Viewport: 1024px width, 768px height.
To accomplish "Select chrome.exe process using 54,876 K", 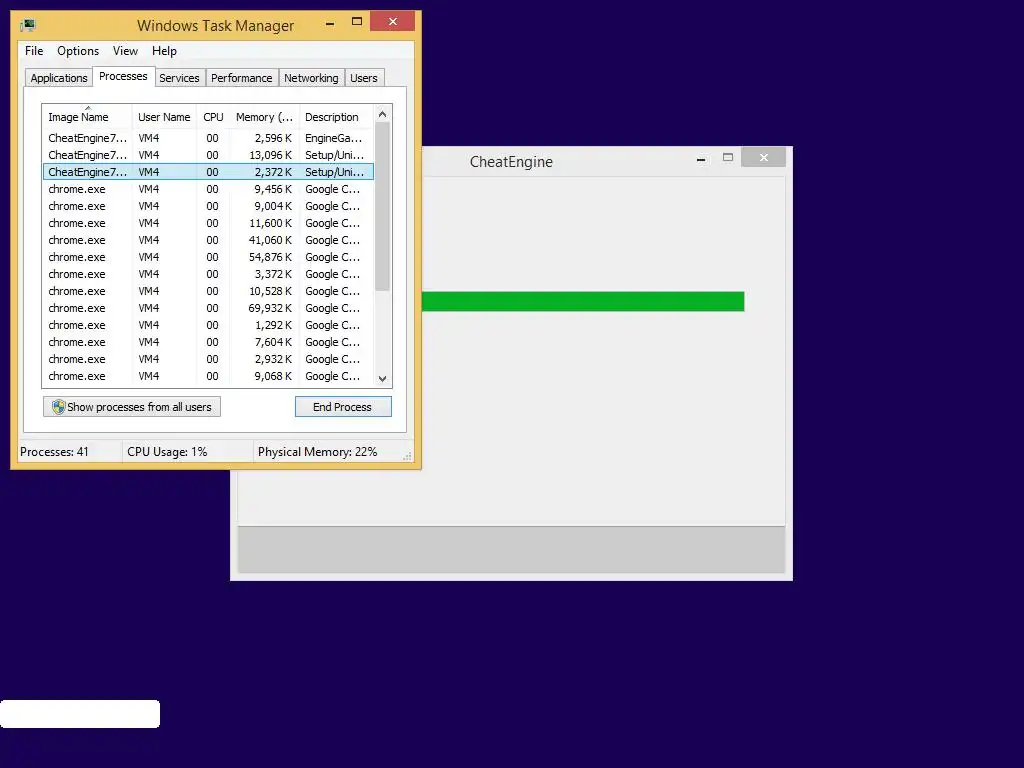I will click(208, 257).
